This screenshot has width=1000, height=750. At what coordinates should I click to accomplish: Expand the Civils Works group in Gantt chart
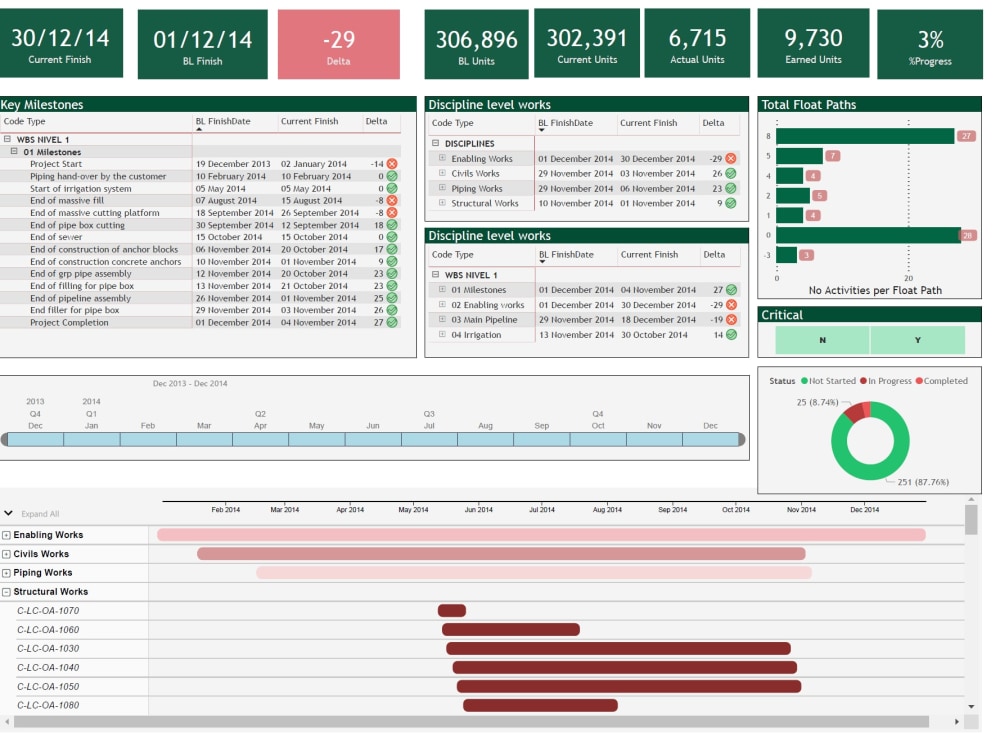[x=6, y=554]
